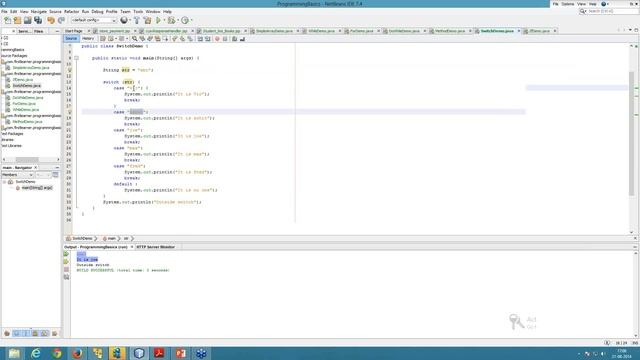Screen dimensions: 640x360
Task: Switch to HTTP Server Monitor tab
Action: pyautogui.click(x=156, y=247)
